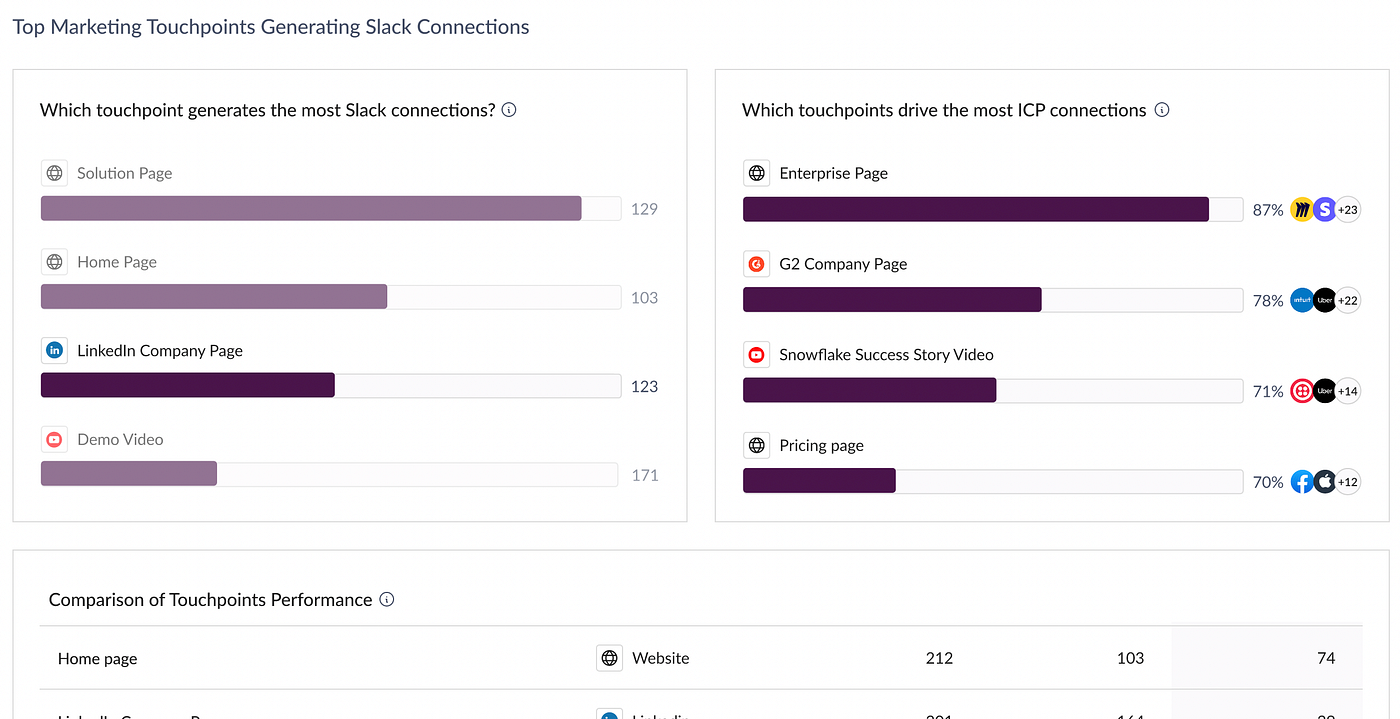Screen dimensions: 1400x719
Task: Click the Top Marketing Touchpoints heading
Action: [270, 27]
